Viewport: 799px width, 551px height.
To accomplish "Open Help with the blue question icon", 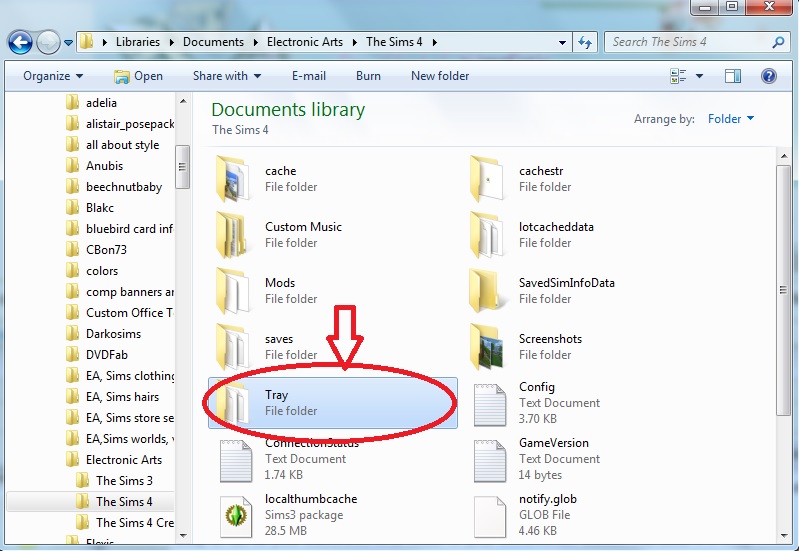I will coord(768,76).
